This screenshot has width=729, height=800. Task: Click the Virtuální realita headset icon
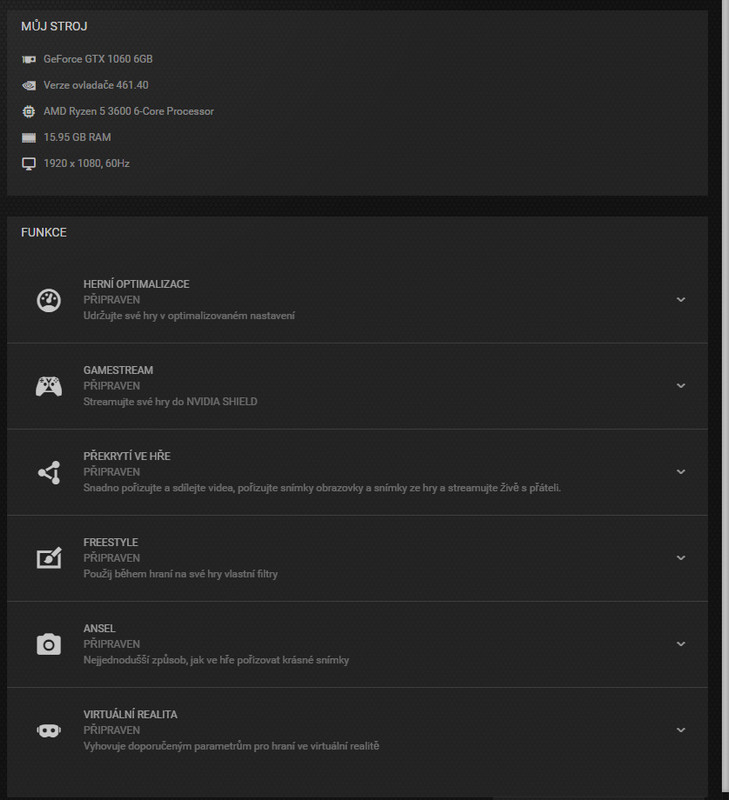[x=48, y=731]
